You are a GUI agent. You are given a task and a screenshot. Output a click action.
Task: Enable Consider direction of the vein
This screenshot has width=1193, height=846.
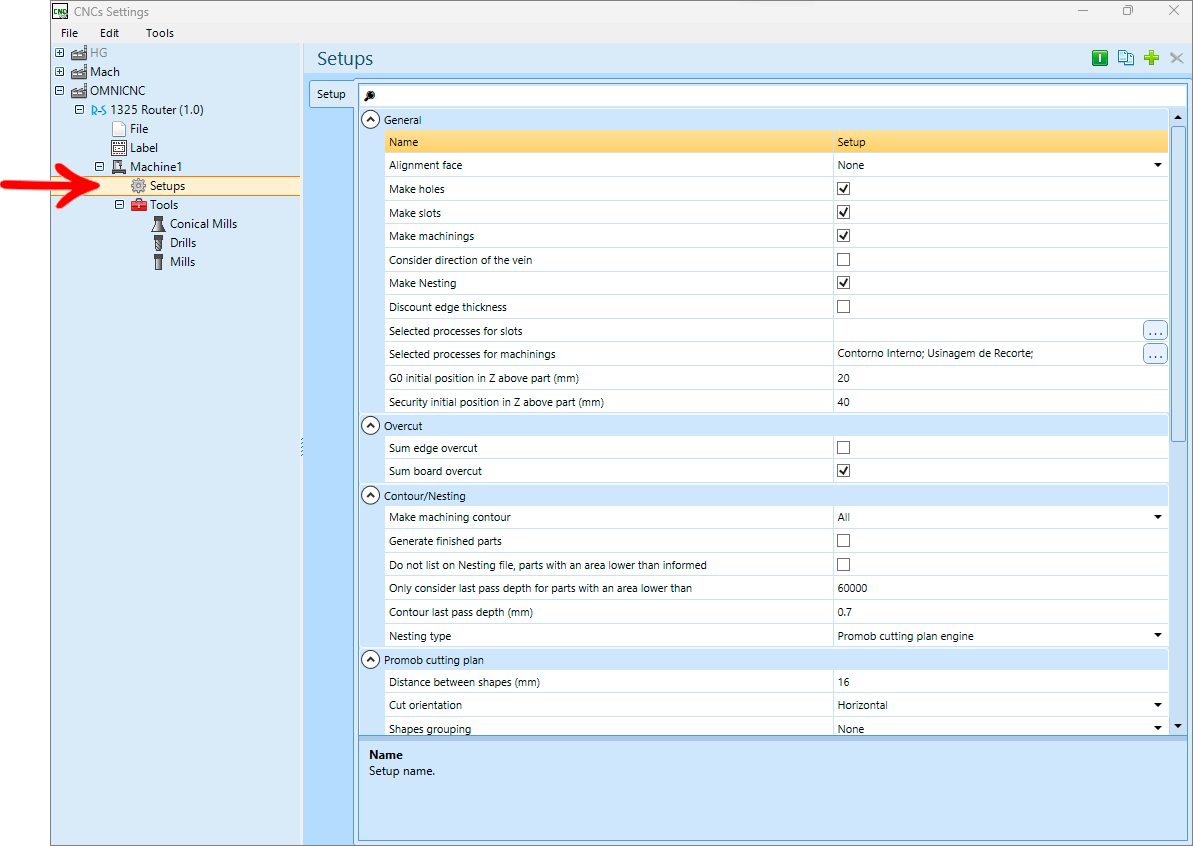tap(843, 259)
